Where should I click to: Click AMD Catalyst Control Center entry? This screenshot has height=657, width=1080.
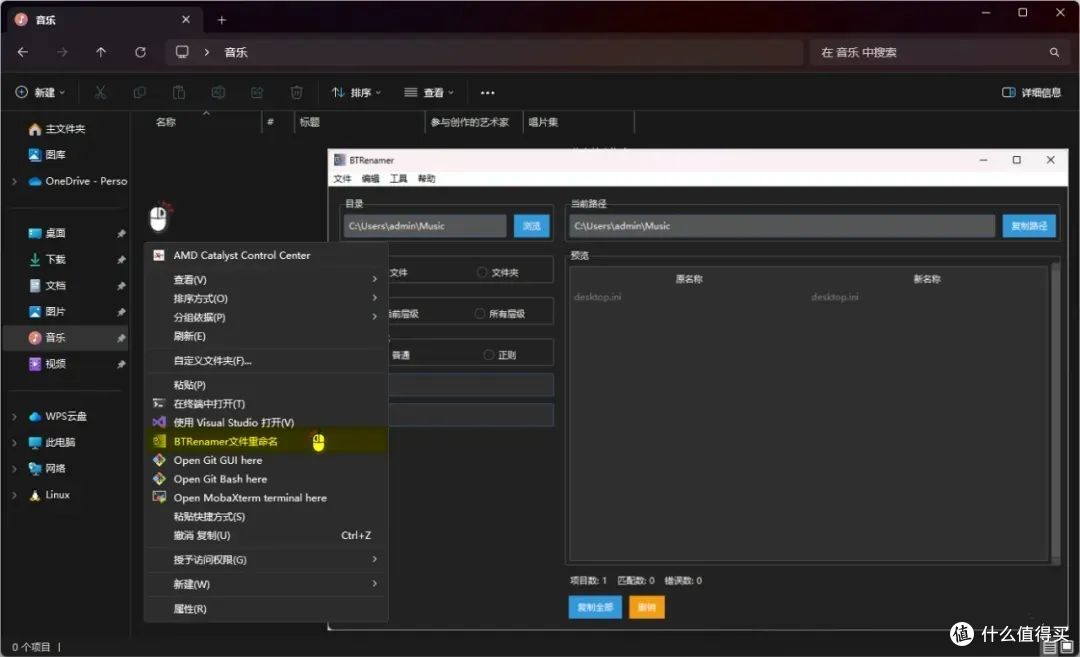267,256
